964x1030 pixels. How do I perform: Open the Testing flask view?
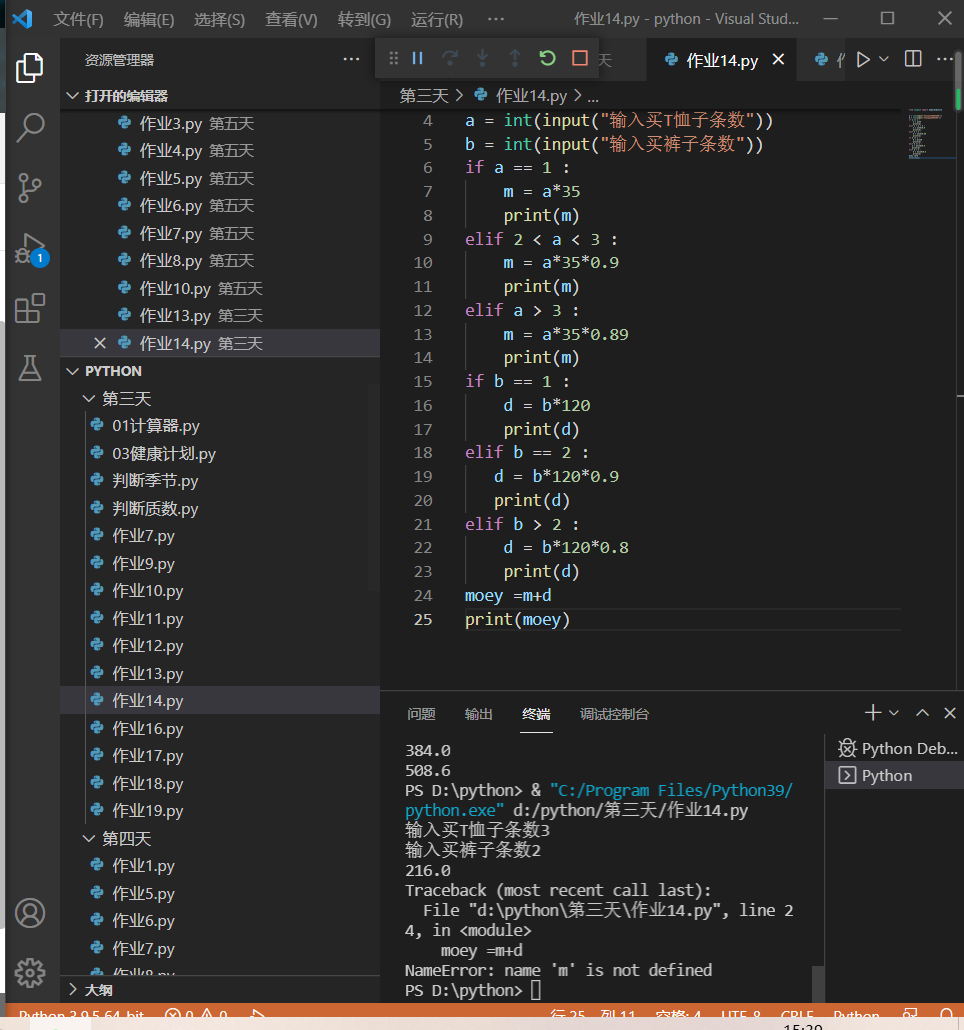30,369
